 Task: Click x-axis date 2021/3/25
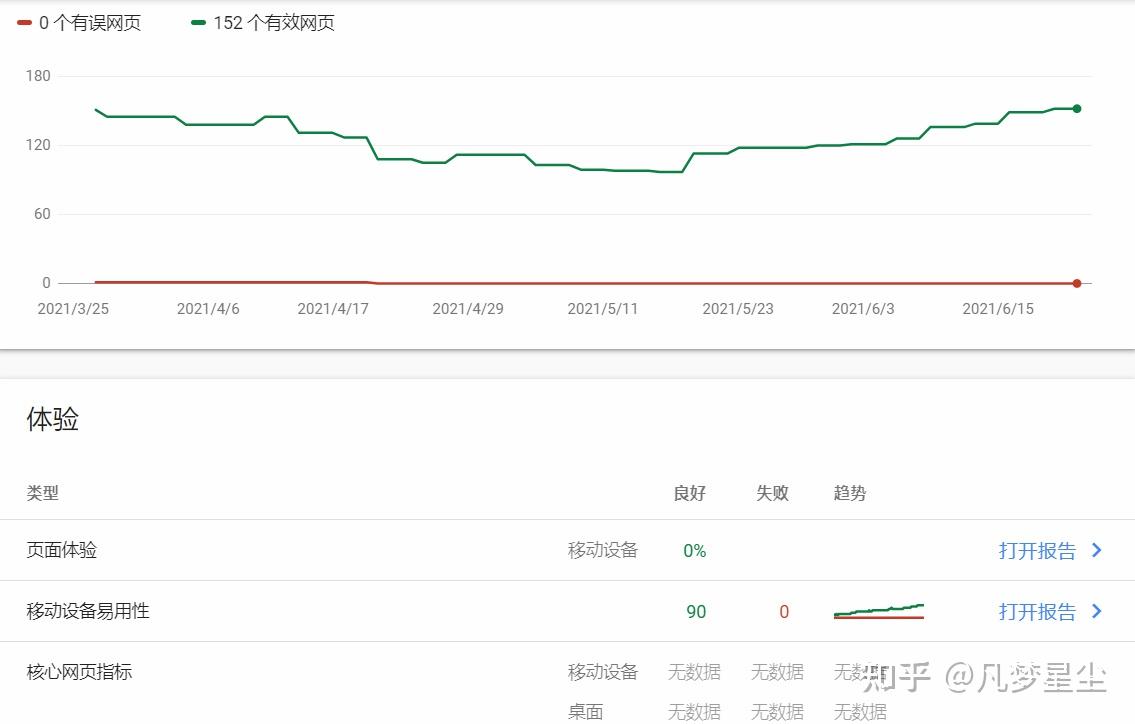(x=73, y=309)
